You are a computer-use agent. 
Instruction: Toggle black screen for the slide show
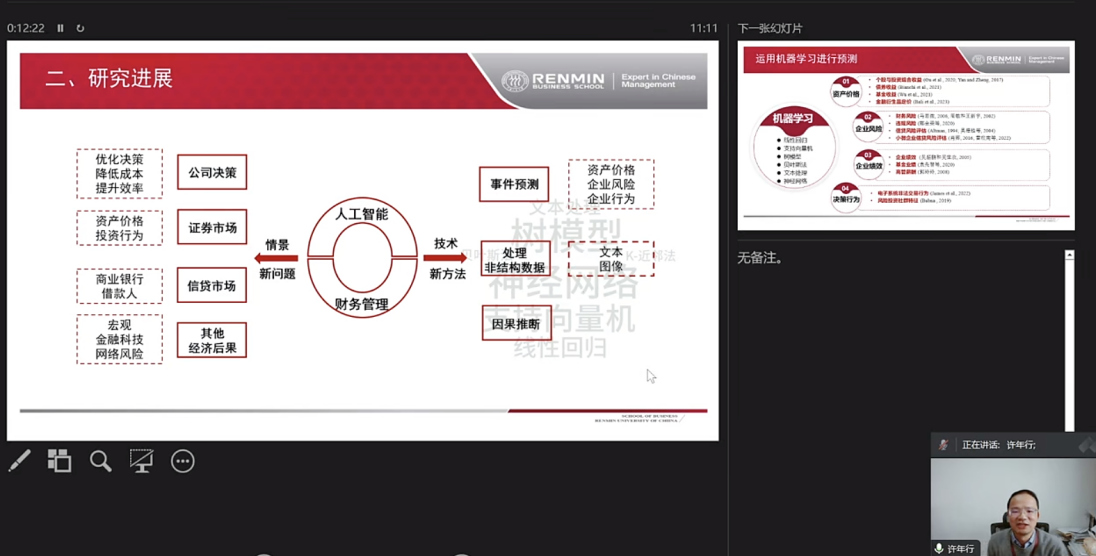141,461
